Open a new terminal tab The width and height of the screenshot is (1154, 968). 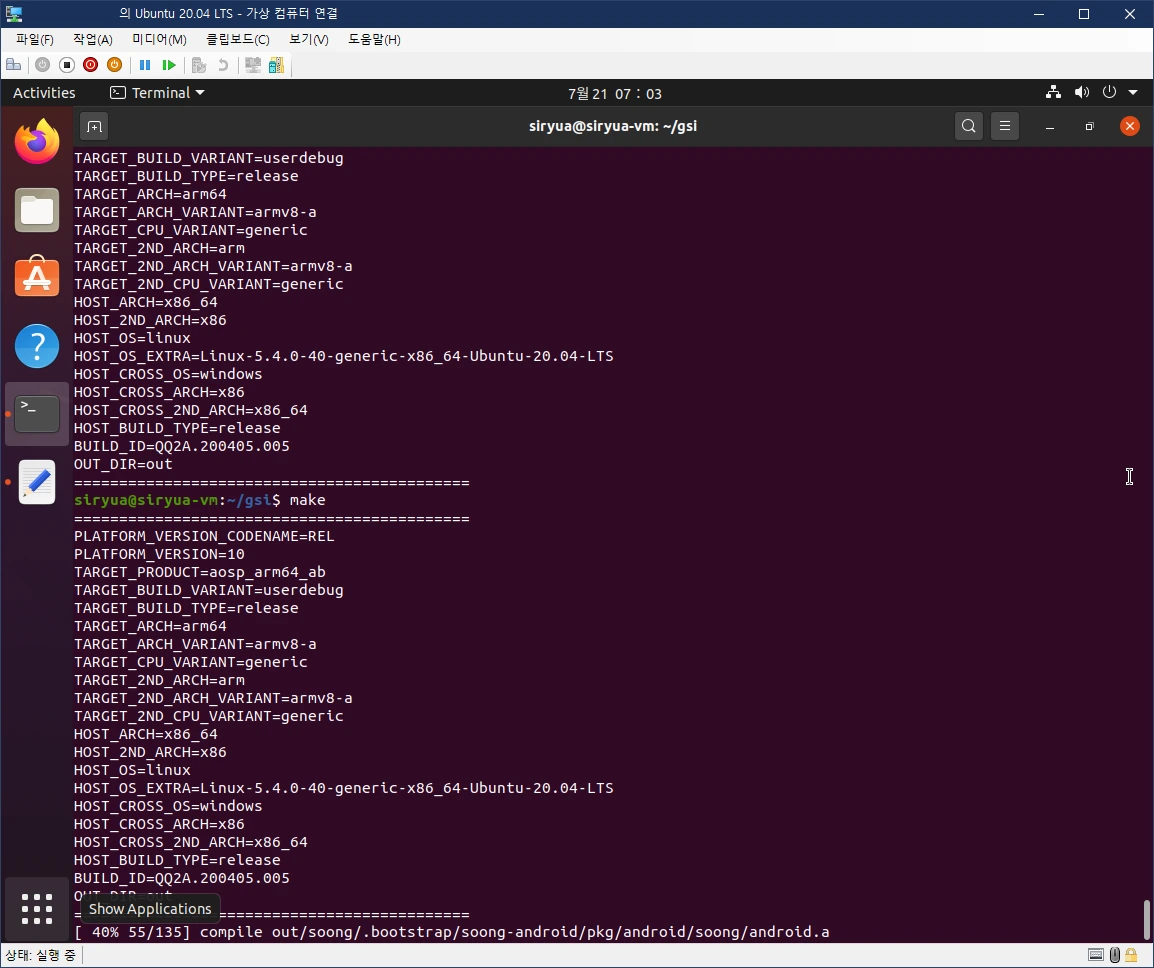[x=94, y=127]
